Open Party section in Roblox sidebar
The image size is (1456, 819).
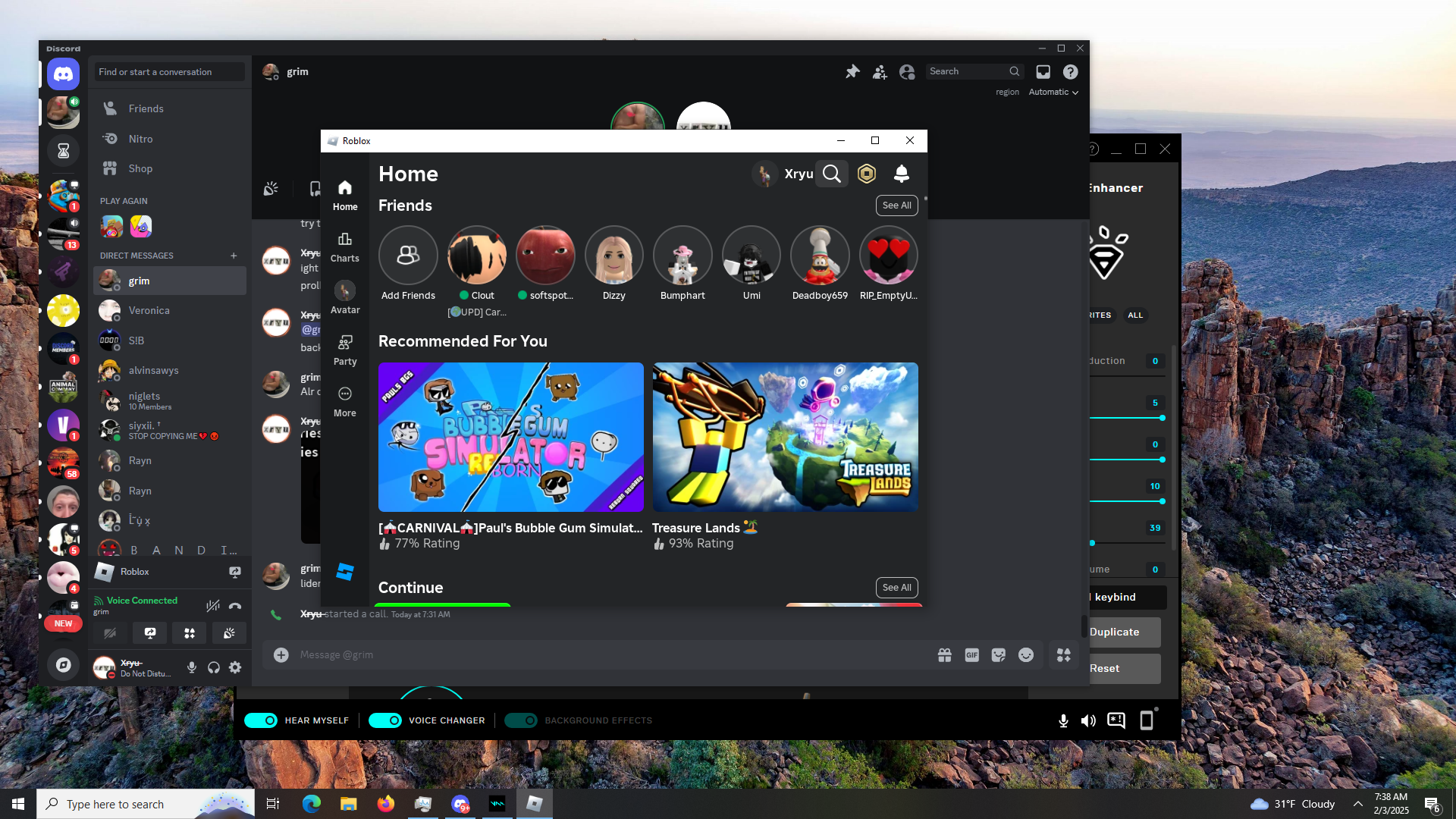345,350
